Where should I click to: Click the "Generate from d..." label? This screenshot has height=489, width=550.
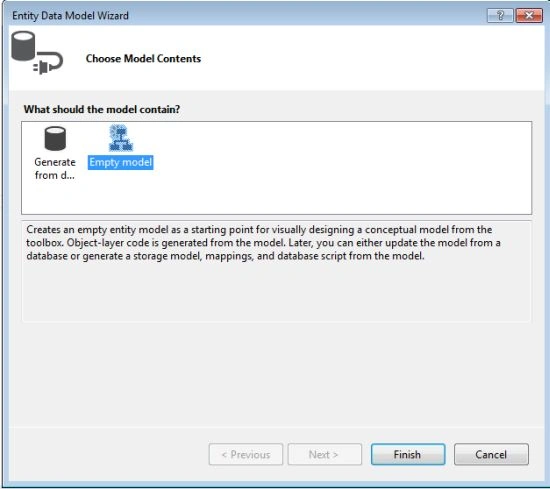(x=55, y=169)
